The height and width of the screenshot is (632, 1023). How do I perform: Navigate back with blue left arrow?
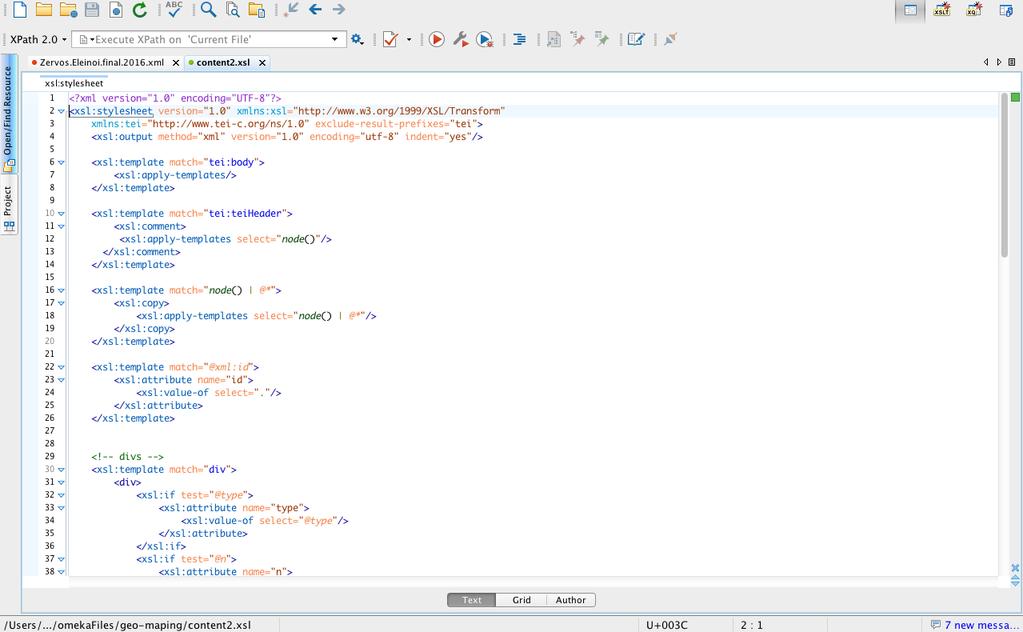click(315, 9)
